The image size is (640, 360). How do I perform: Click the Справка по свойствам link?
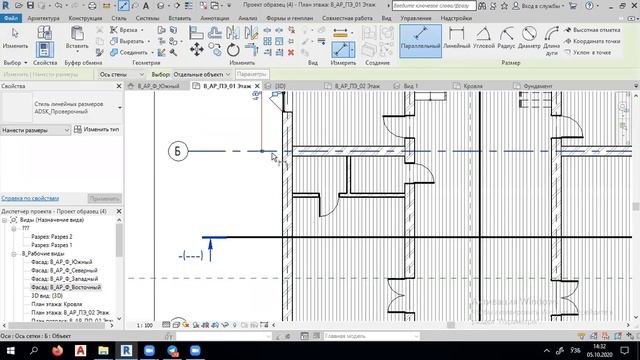tap(30, 198)
